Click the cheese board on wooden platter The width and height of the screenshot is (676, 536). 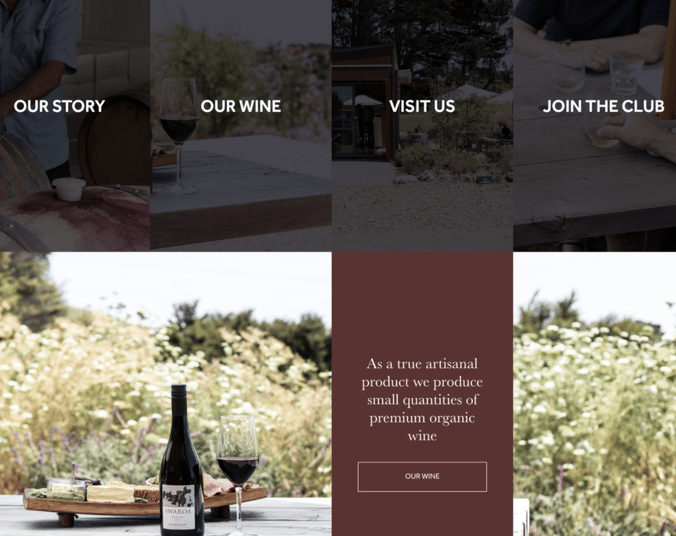coord(142,500)
